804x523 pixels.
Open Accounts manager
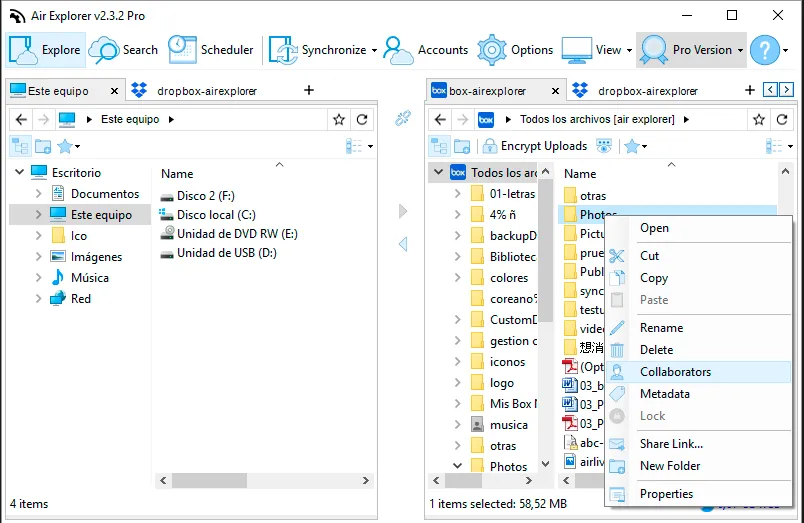click(426, 50)
